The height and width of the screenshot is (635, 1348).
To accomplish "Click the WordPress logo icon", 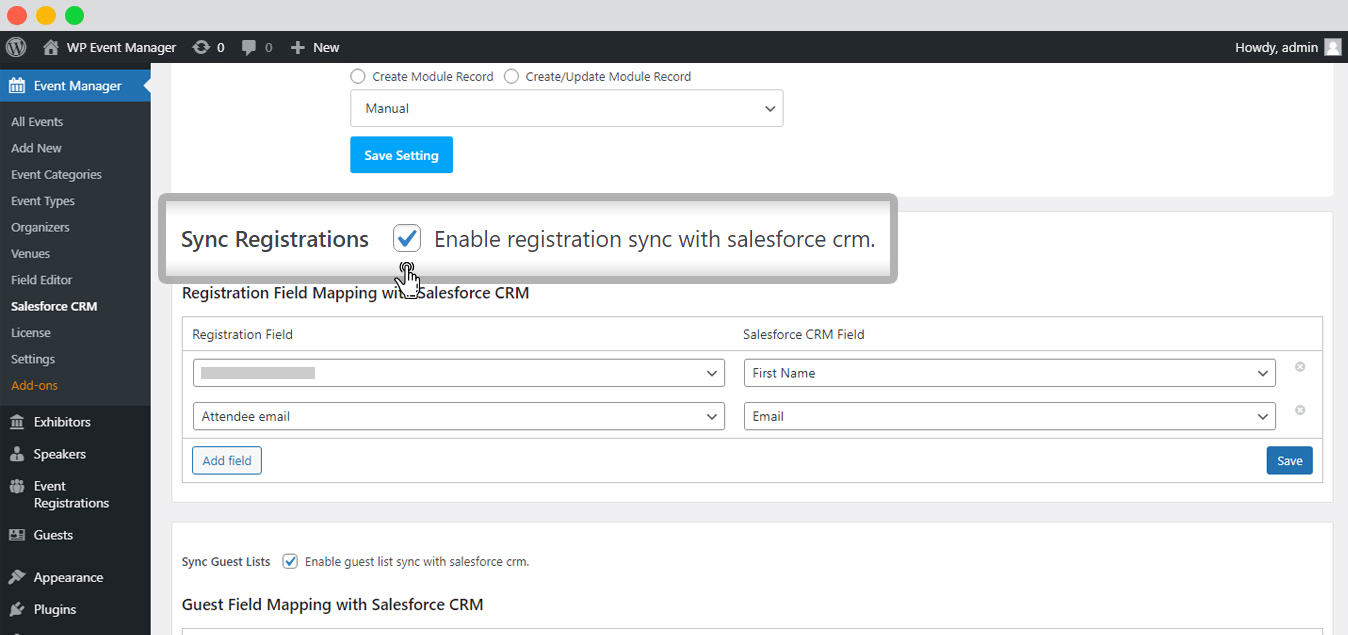I will (16, 47).
